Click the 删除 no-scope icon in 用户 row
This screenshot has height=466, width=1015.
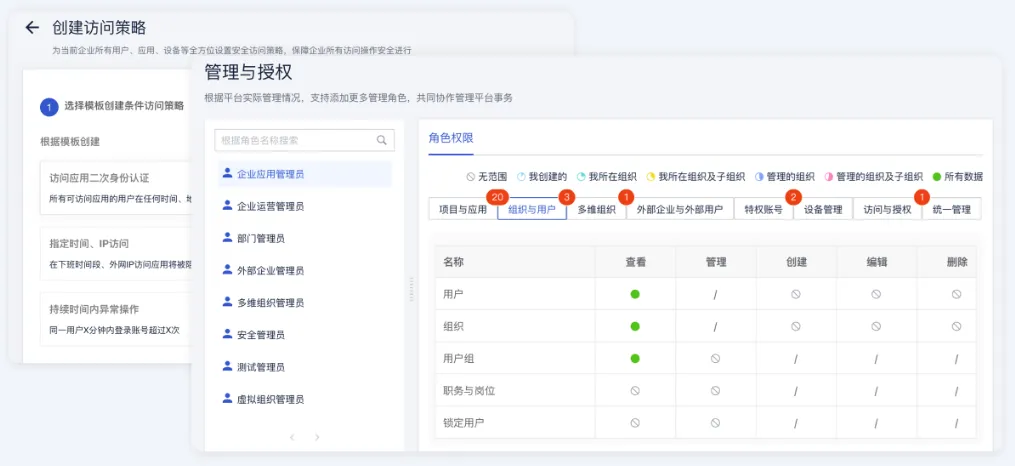(956, 294)
